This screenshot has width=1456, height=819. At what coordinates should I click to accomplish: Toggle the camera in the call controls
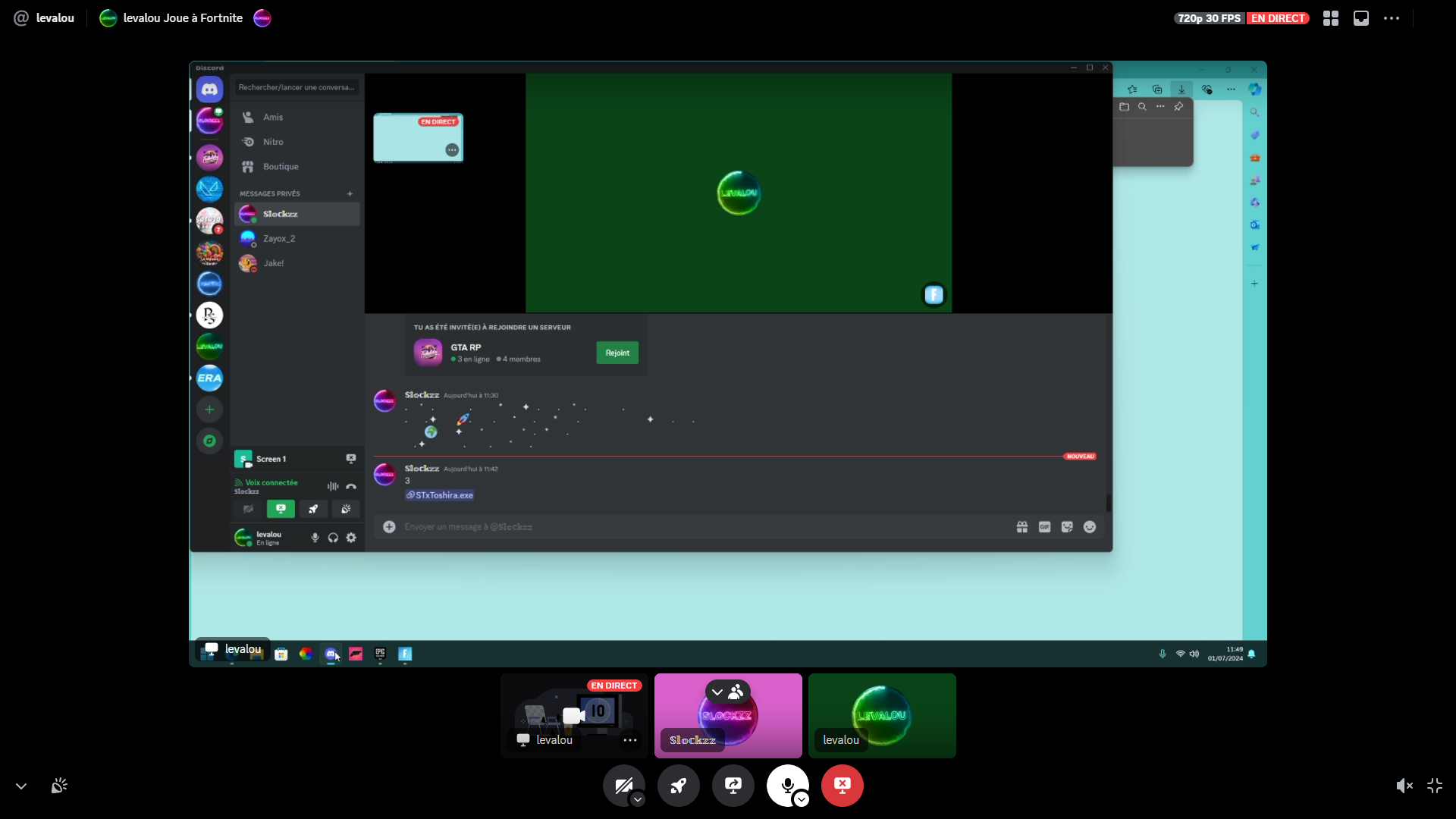[623, 786]
